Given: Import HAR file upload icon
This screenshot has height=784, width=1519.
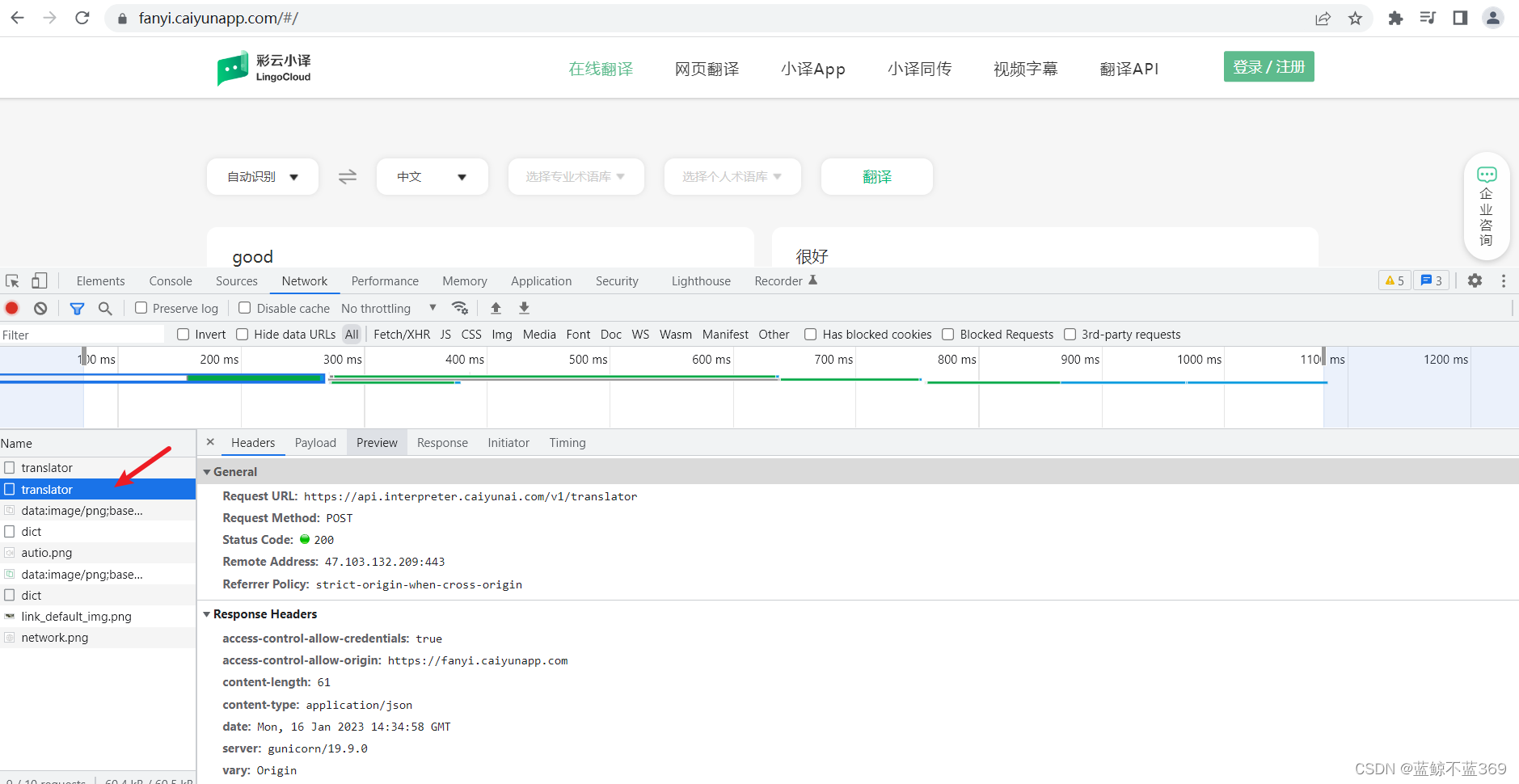Looking at the screenshot, I should (496, 308).
